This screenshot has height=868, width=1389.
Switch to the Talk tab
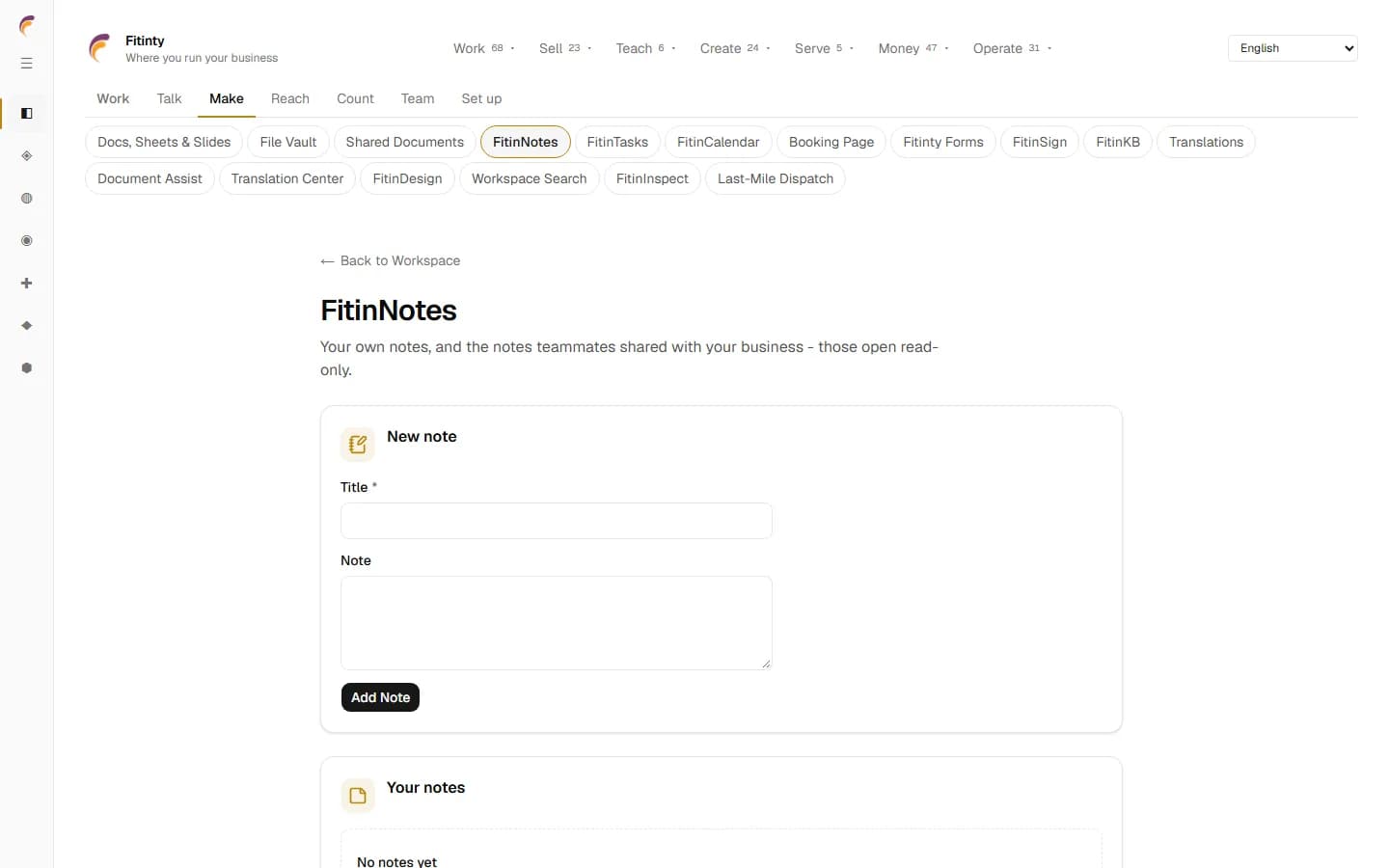169,98
